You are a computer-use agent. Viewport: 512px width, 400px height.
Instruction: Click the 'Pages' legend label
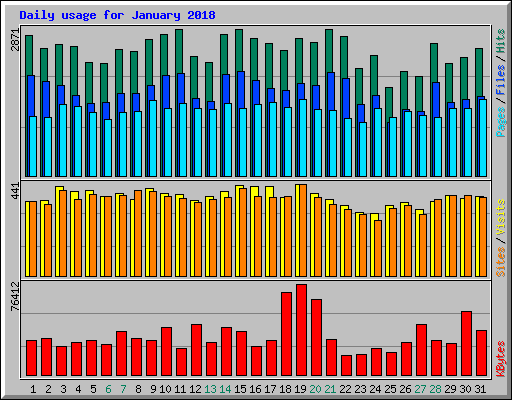click(x=500, y=122)
